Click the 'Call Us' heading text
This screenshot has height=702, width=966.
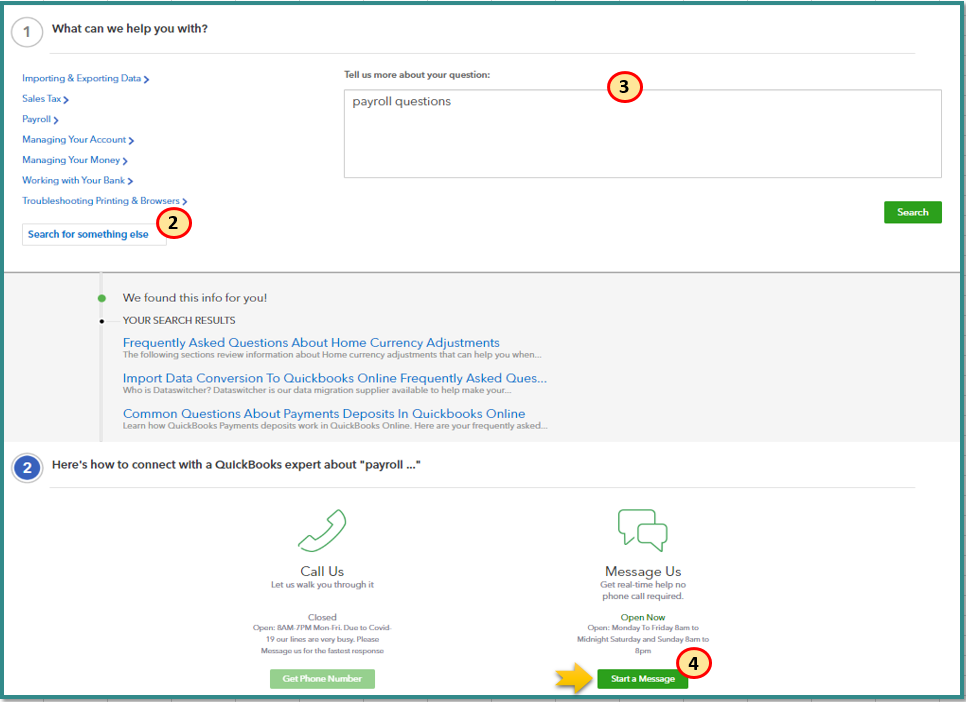(x=322, y=571)
